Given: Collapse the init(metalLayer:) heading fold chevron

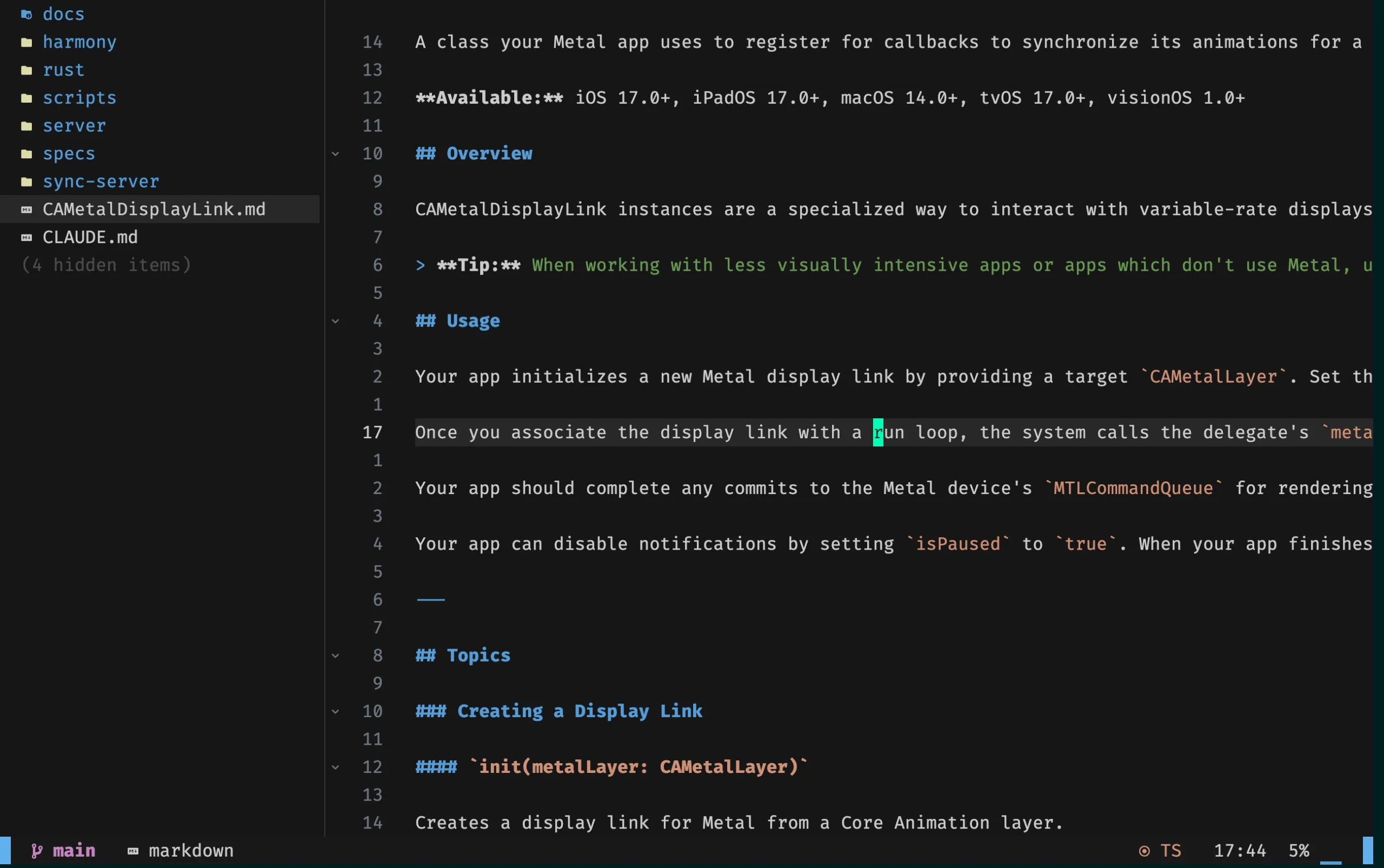Looking at the screenshot, I should coord(335,767).
